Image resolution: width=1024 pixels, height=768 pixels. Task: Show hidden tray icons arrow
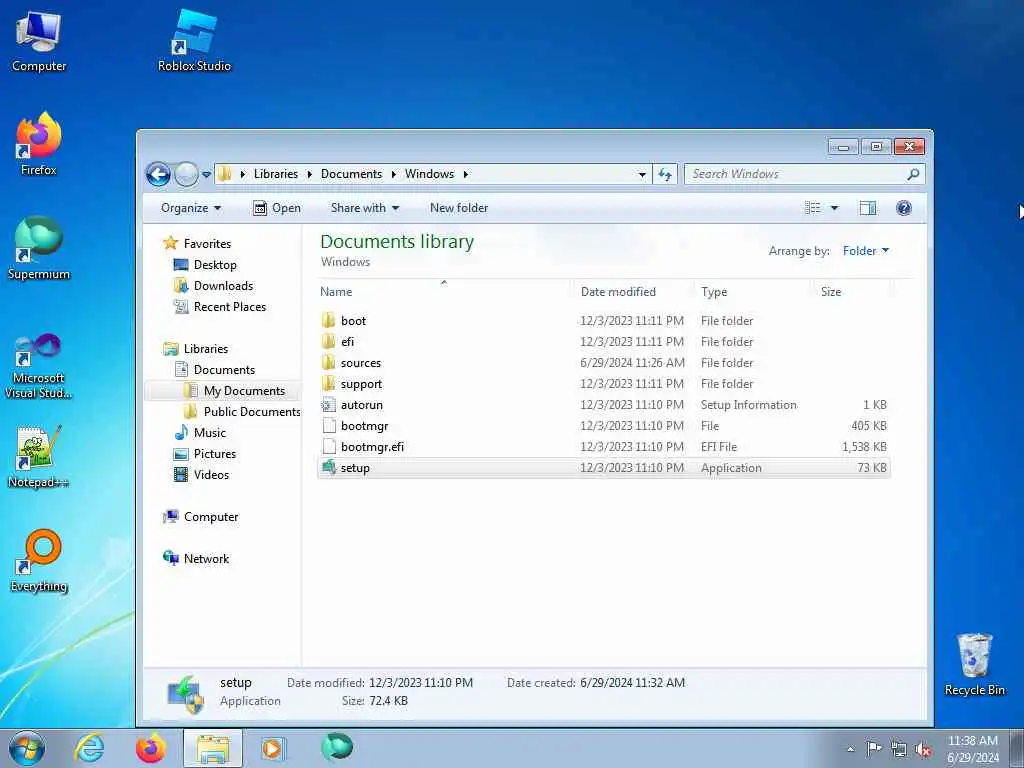point(850,750)
